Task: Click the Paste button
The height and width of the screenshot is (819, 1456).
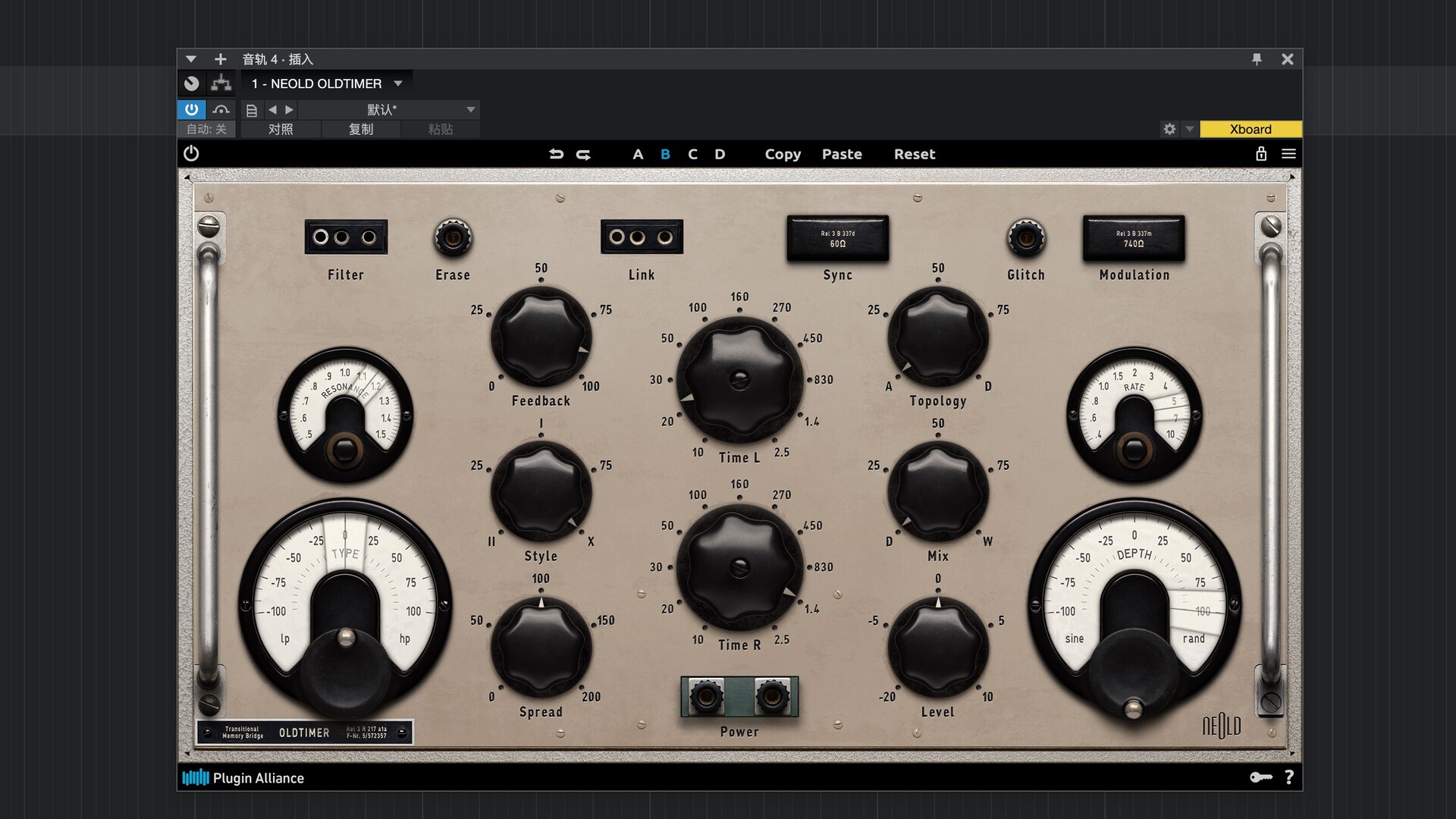Action: pyautogui.click(x=842, y=154)
